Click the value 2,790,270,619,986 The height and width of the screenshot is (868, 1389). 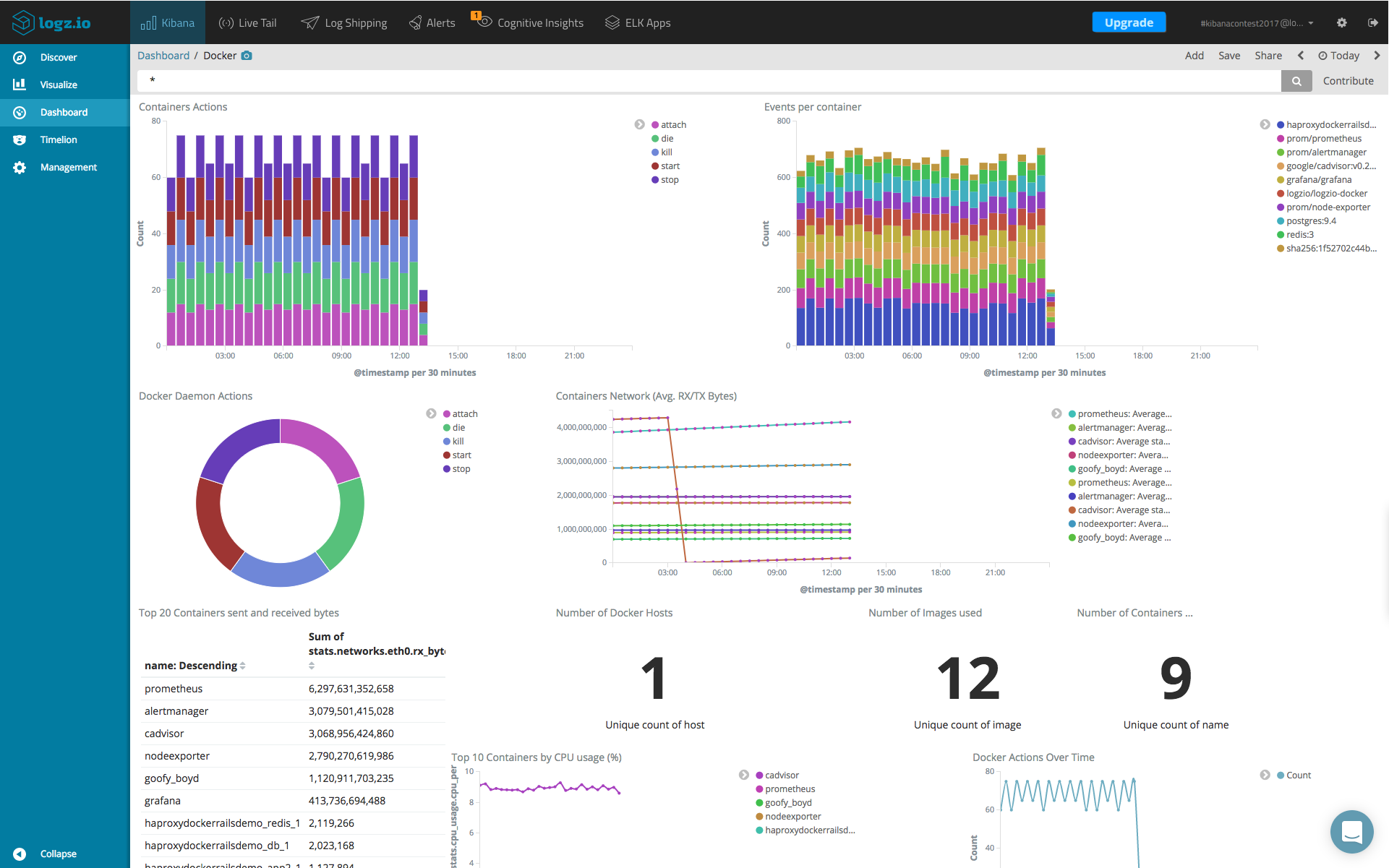(351, 756)
